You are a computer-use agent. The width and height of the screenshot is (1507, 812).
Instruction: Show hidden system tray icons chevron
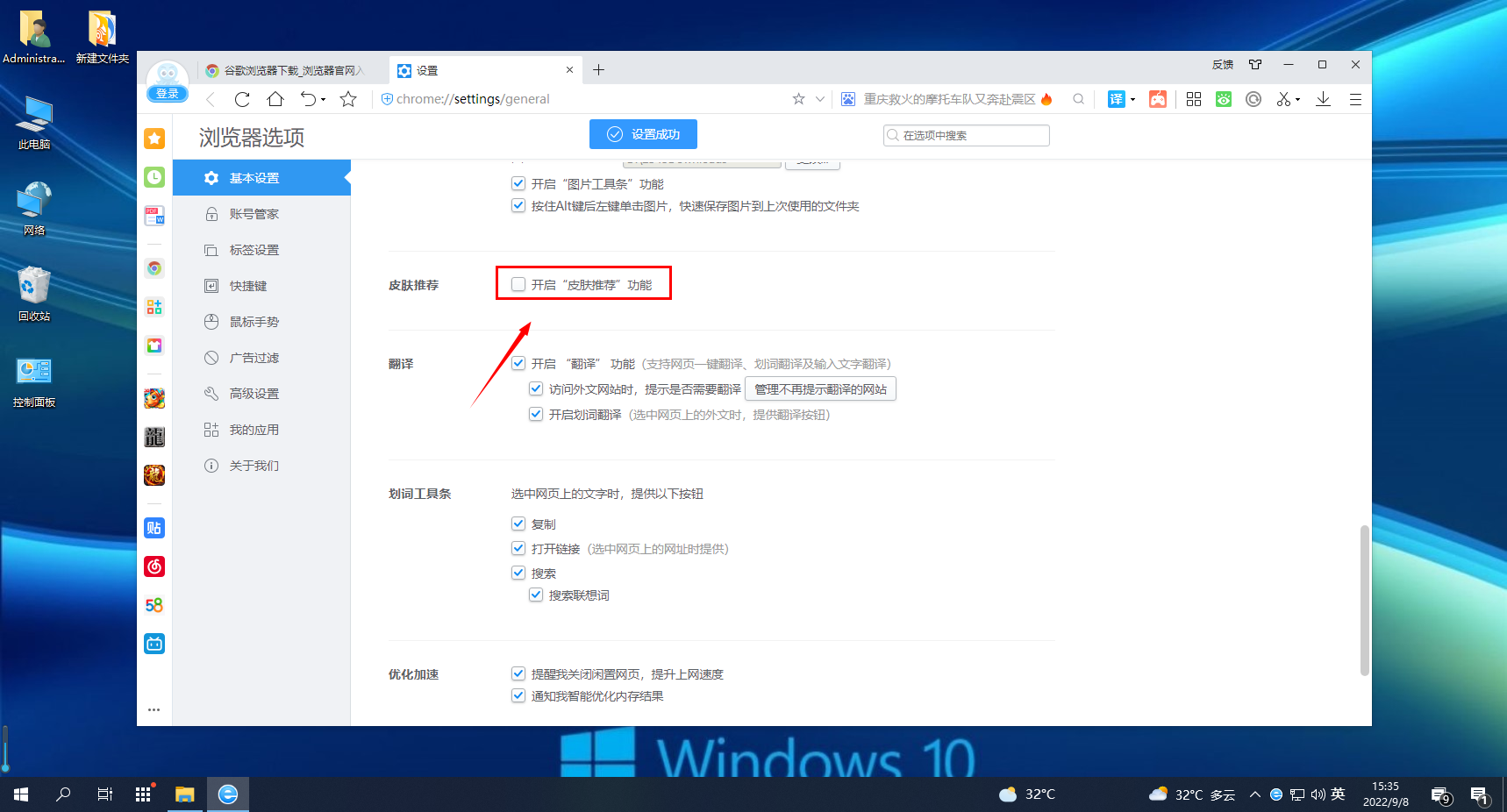point(1255,794)
